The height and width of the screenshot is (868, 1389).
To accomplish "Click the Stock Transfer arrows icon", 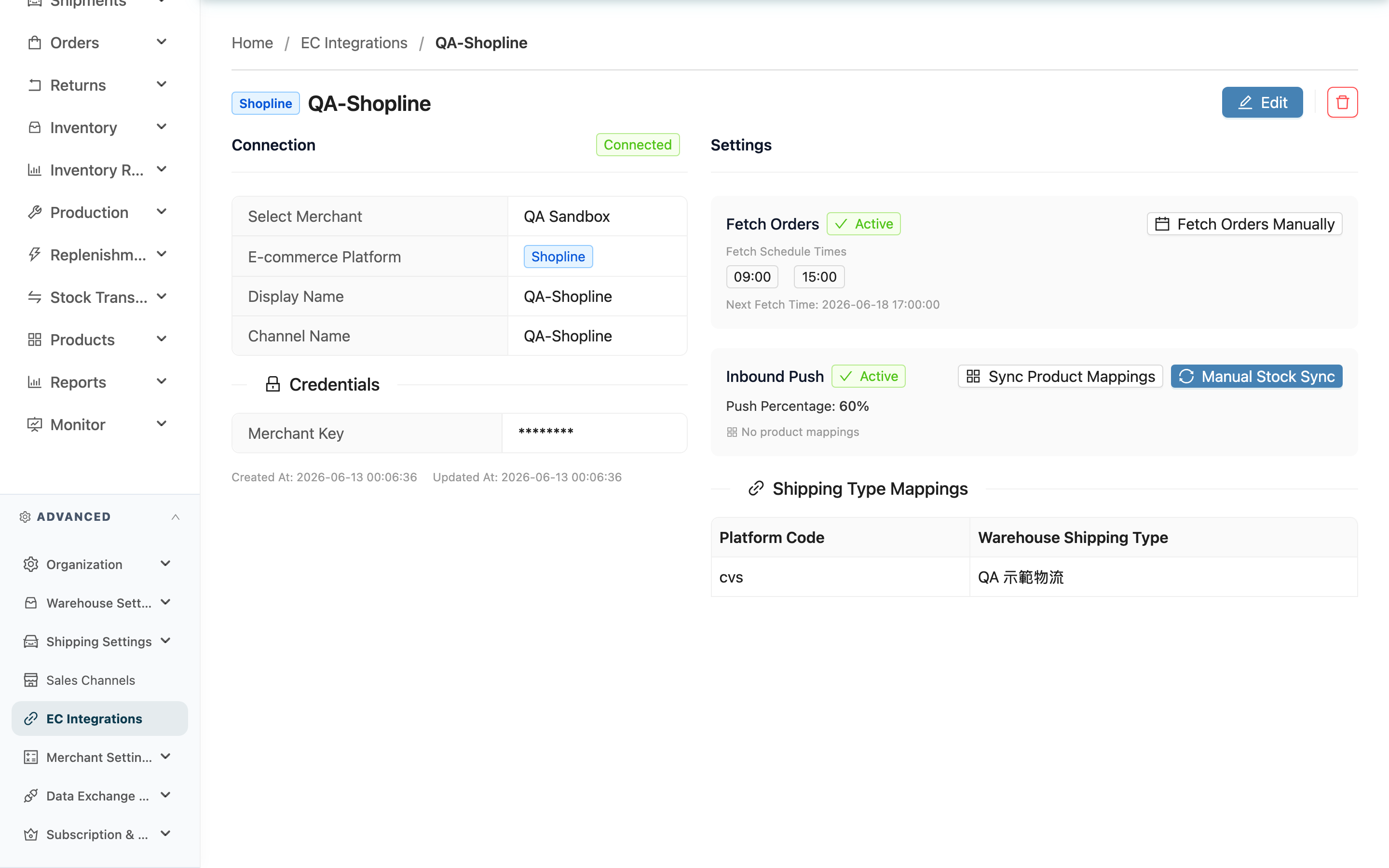I will [34, 297].
